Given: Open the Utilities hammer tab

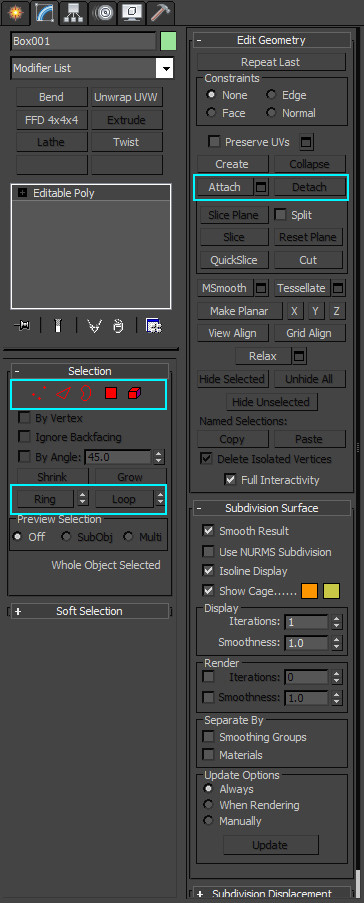Looking at the screenshot, I should (x=161, y=12).
